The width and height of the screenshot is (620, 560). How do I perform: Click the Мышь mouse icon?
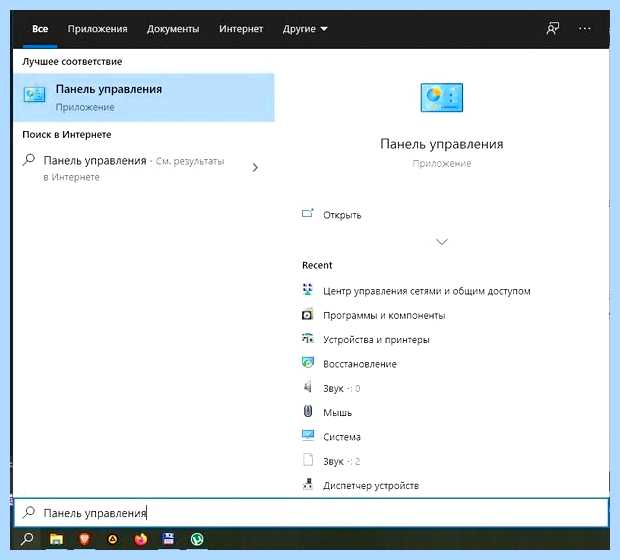click(308, 411)
